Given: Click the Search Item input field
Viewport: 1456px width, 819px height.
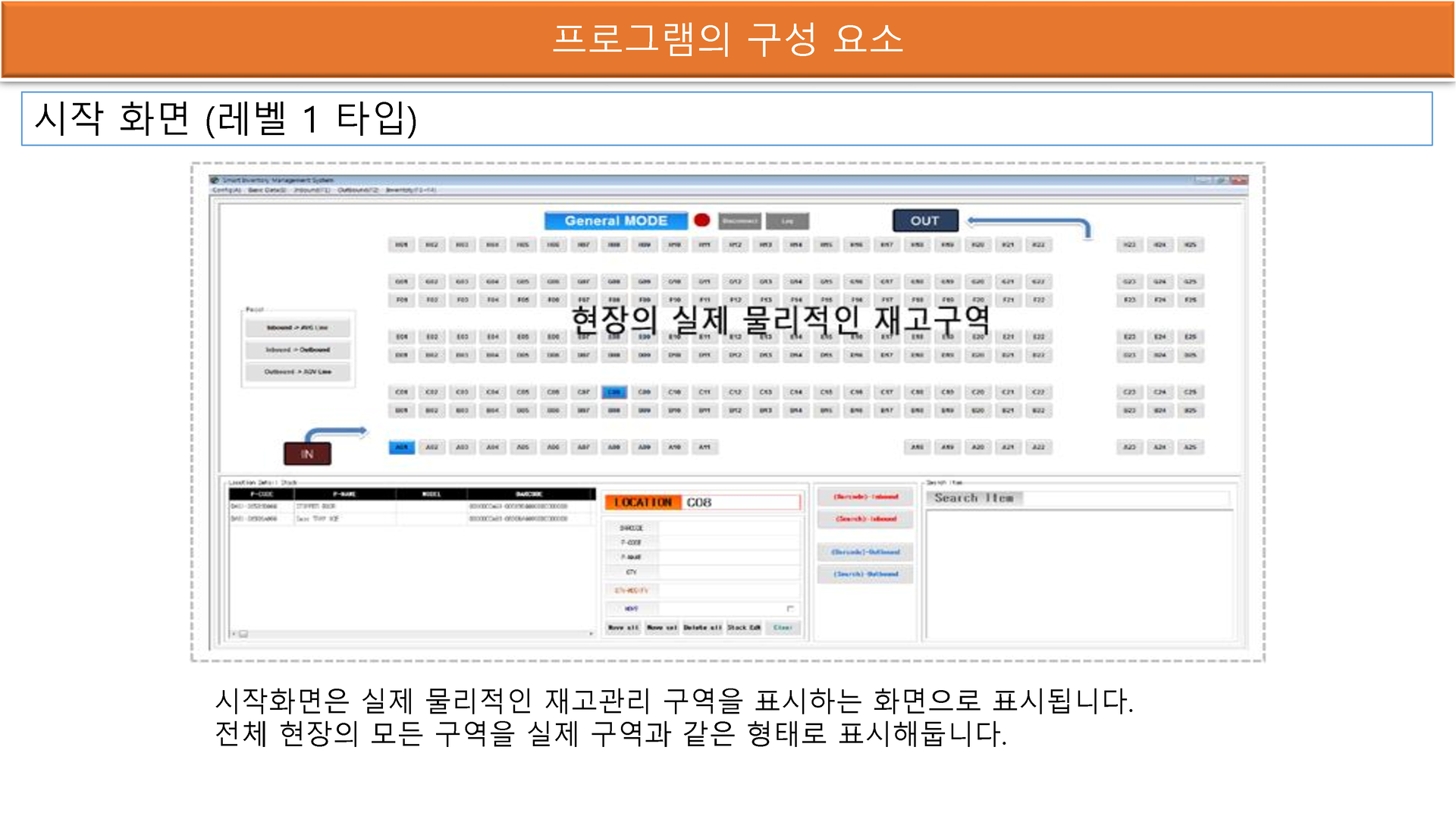Looking at the screenshot, I should pyautogui.click(x=1126, y=498).
